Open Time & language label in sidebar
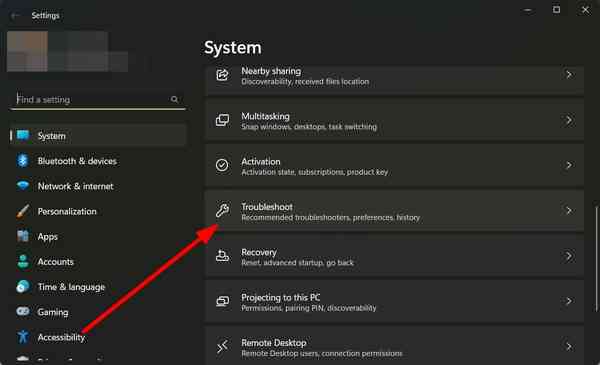600x365 pixels. 71,287
